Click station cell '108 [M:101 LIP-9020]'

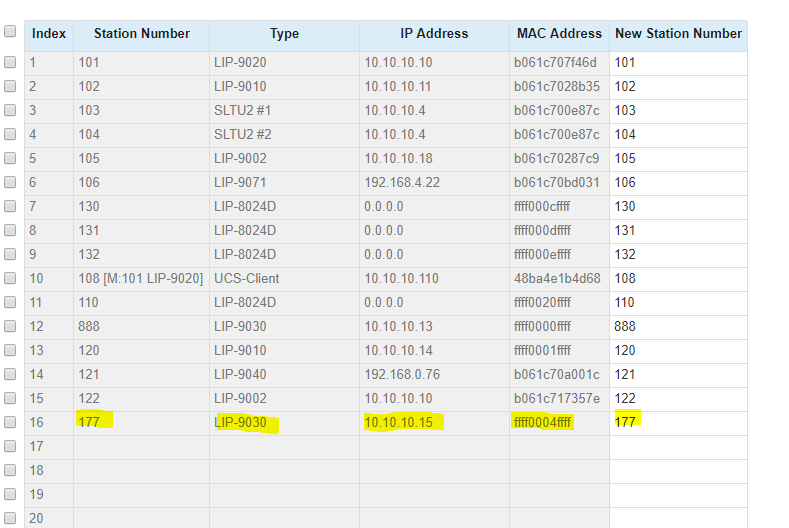[x=140, y=279]
